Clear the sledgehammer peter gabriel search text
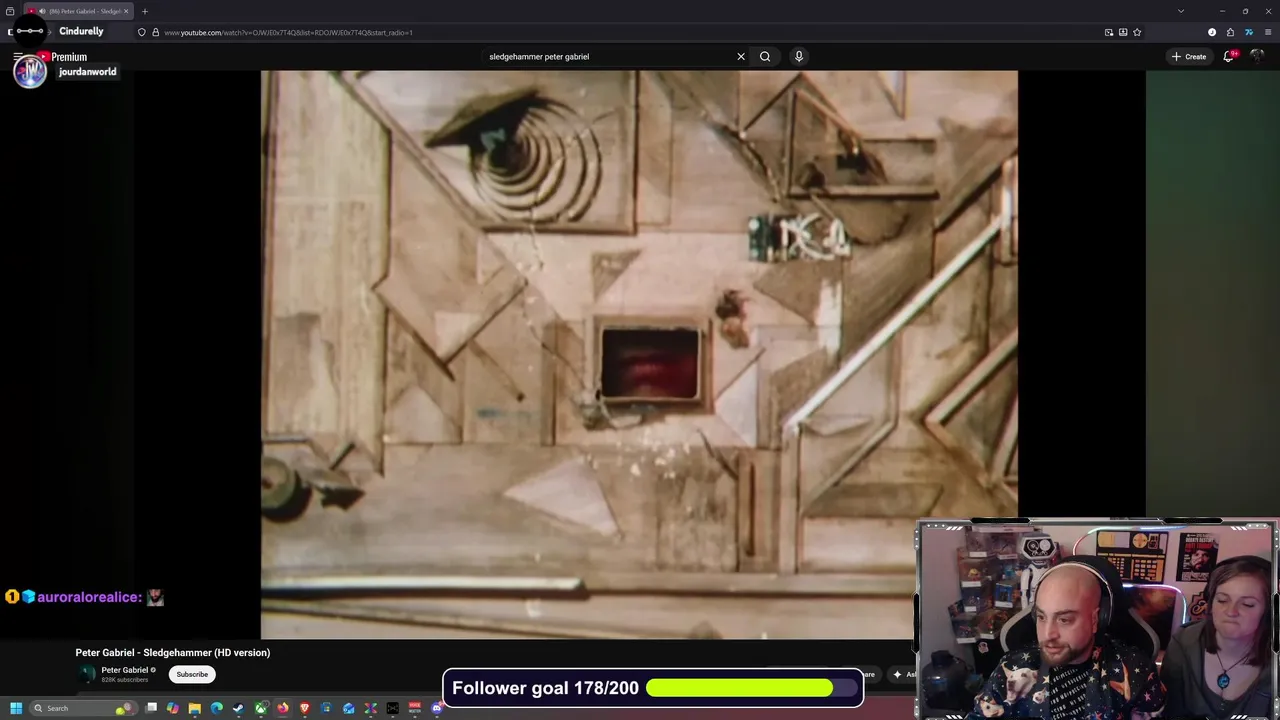Screen dimensions: 1280x720 [x=741, y=57]
